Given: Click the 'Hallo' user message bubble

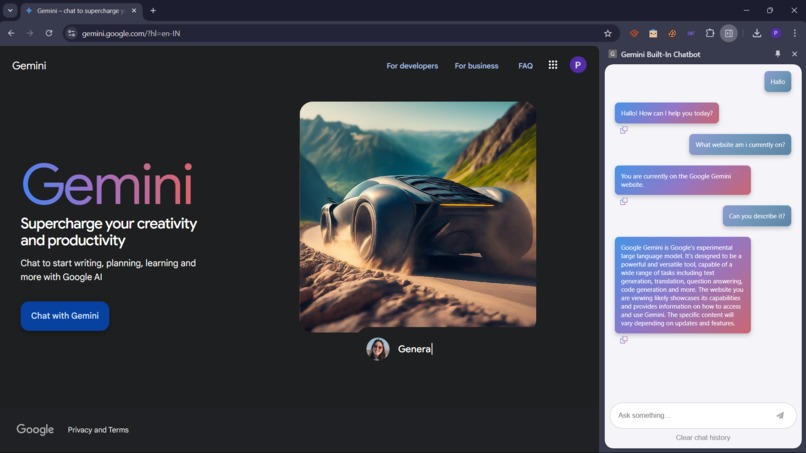Looking at the screenshot, I should [x=777, y=82].
